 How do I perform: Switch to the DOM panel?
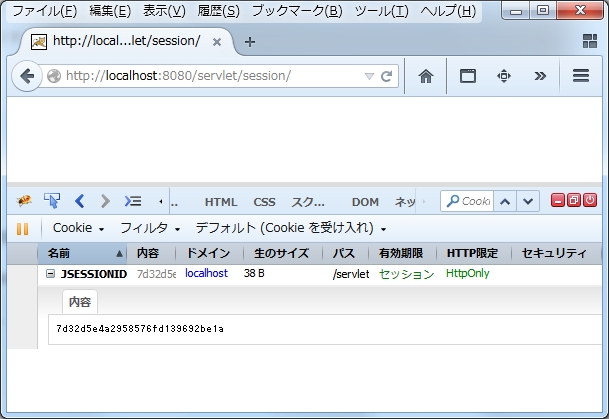[365, 202]
